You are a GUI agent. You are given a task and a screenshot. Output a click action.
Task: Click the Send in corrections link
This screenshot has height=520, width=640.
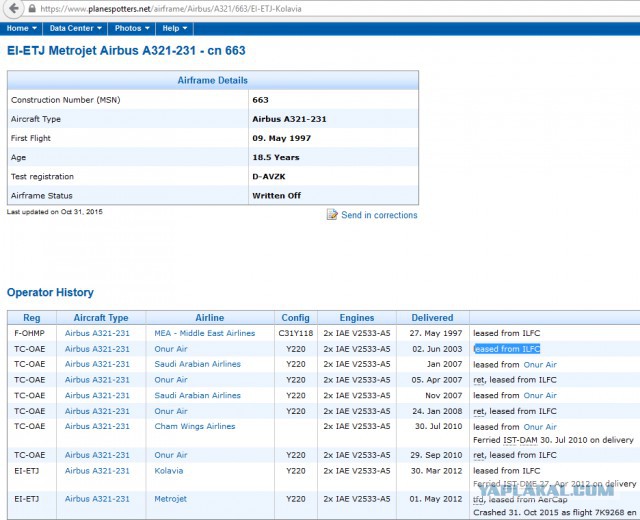[x=379, y=215]
